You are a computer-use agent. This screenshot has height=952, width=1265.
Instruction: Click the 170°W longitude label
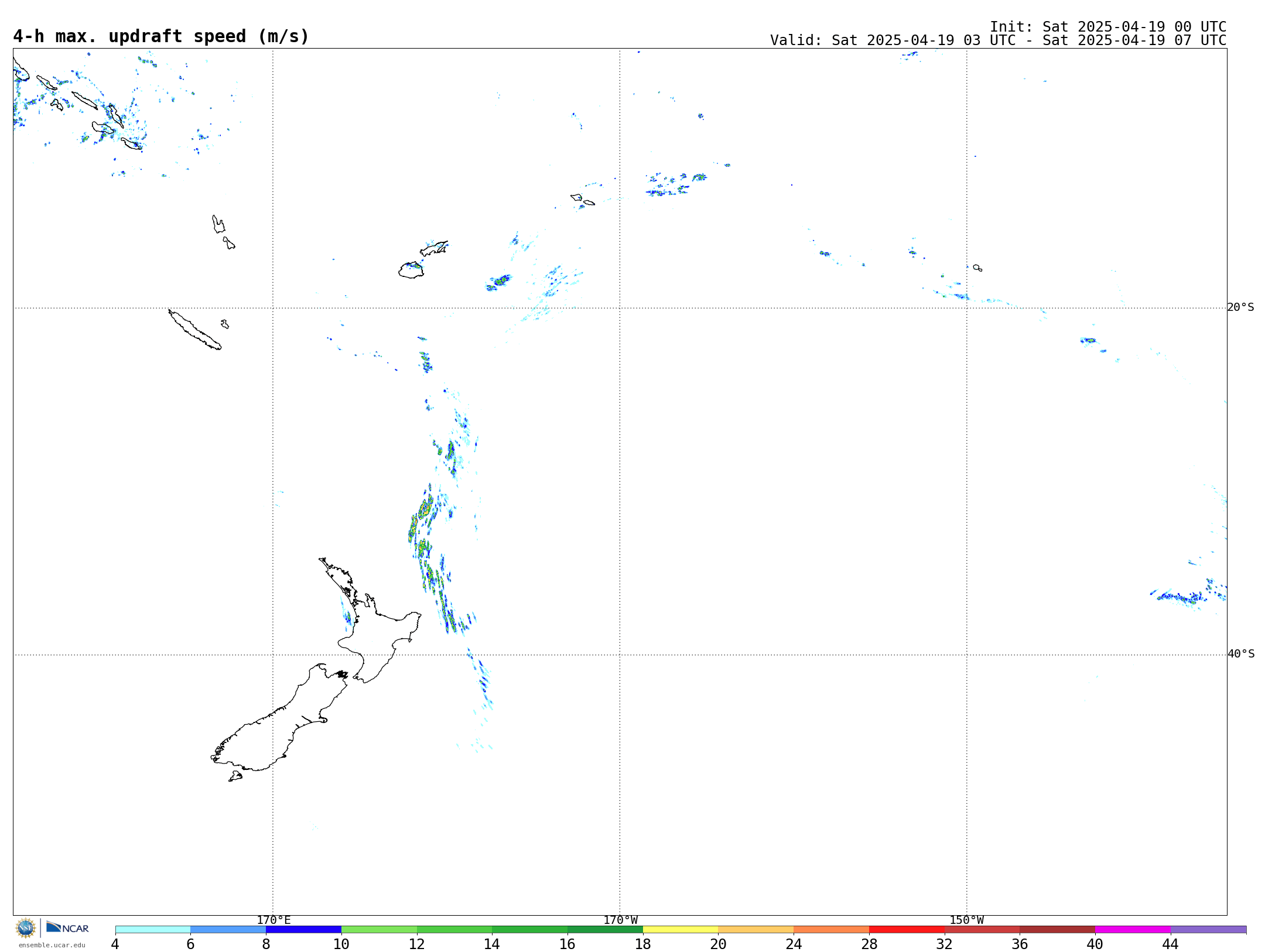[x=620, y=920]
